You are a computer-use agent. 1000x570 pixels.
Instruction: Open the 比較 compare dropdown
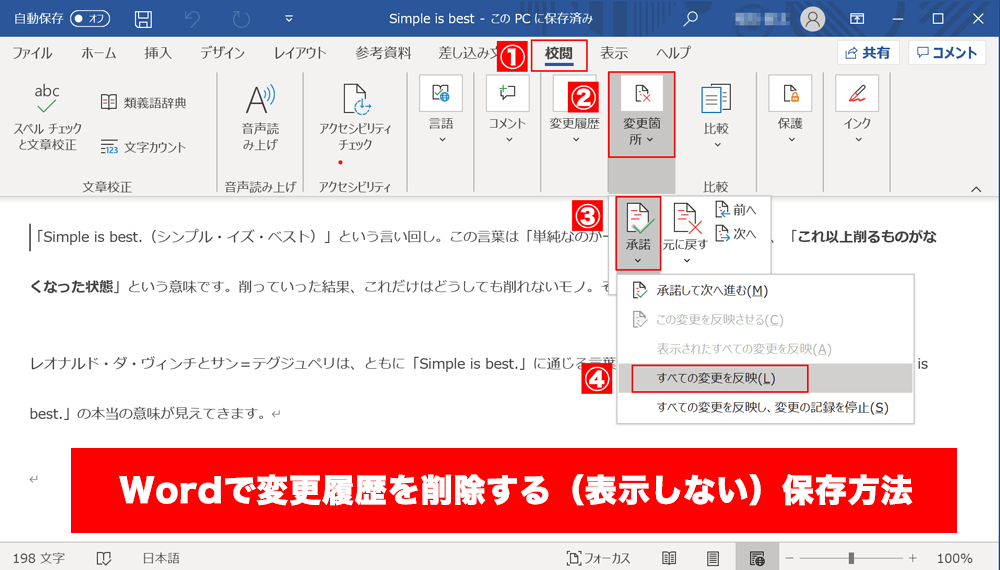(x=716, y=116)
